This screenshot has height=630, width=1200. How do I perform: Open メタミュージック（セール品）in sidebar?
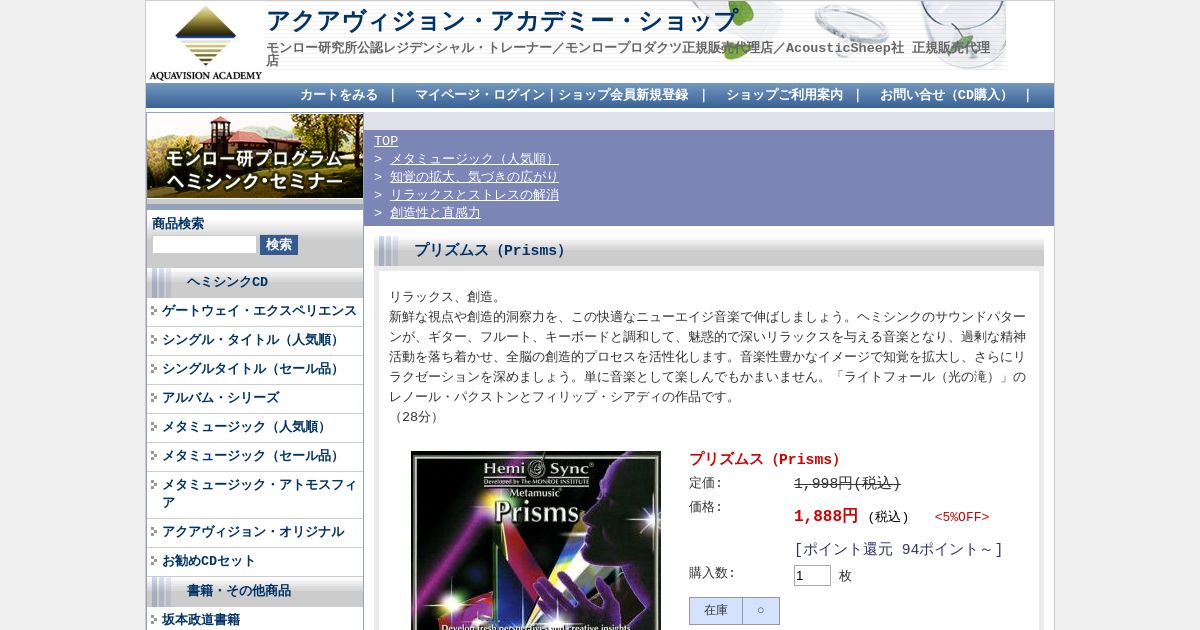pyautogui.click(x=253, y=456)
